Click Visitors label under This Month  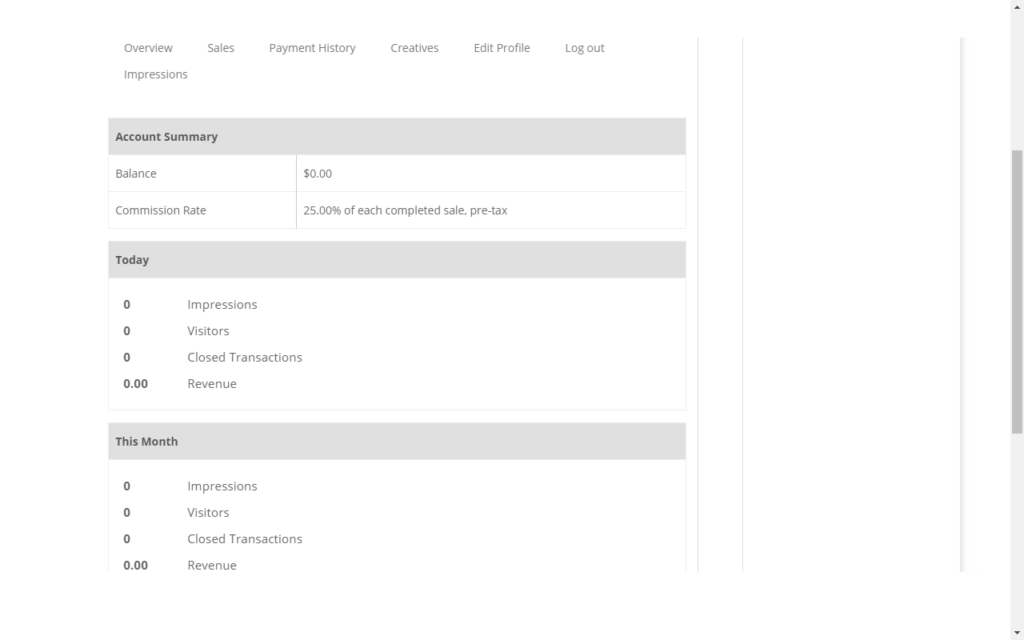[x=208, y=513]
